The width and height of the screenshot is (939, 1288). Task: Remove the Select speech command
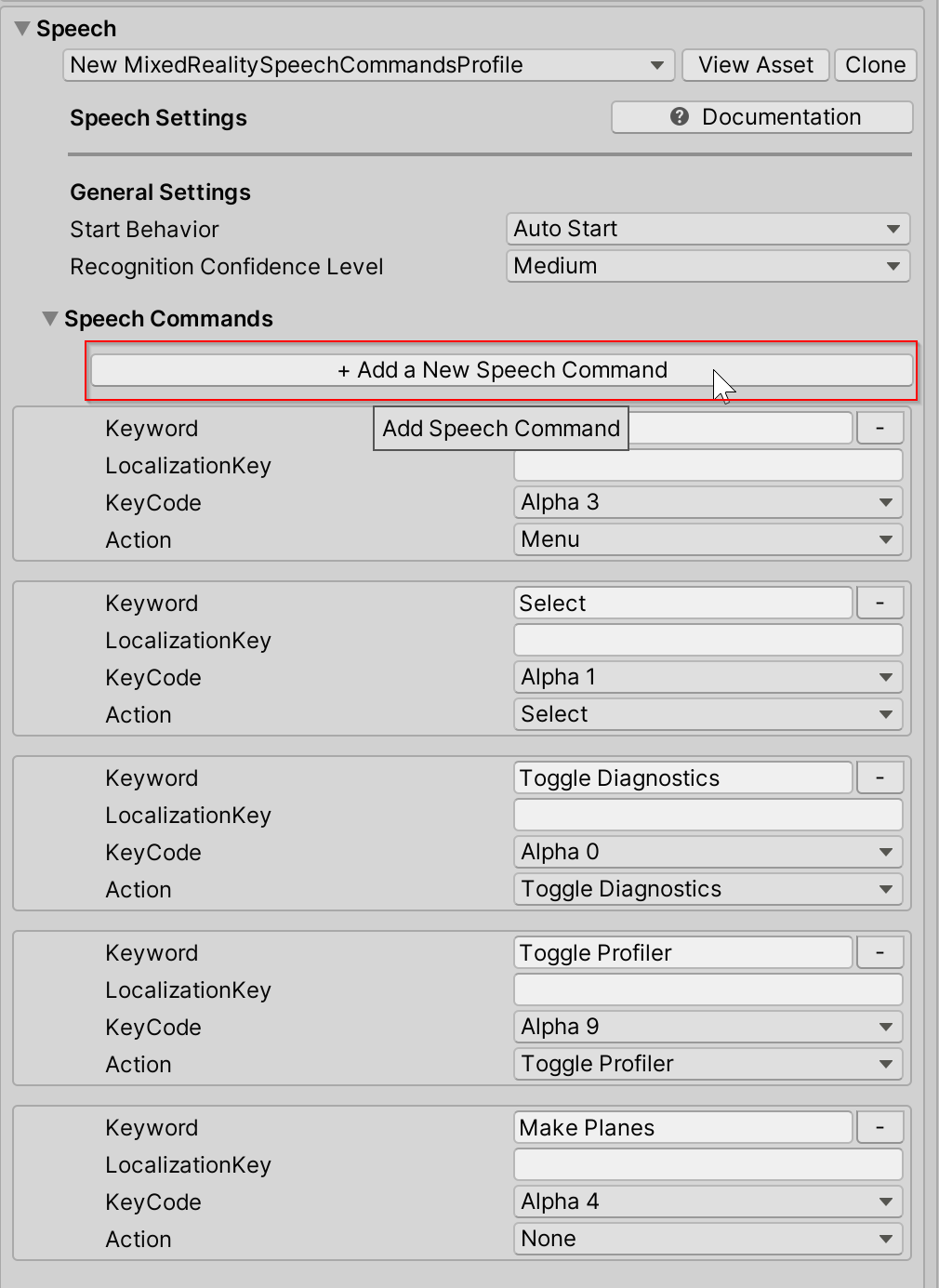pyautogui.click(x=879, y=603)
